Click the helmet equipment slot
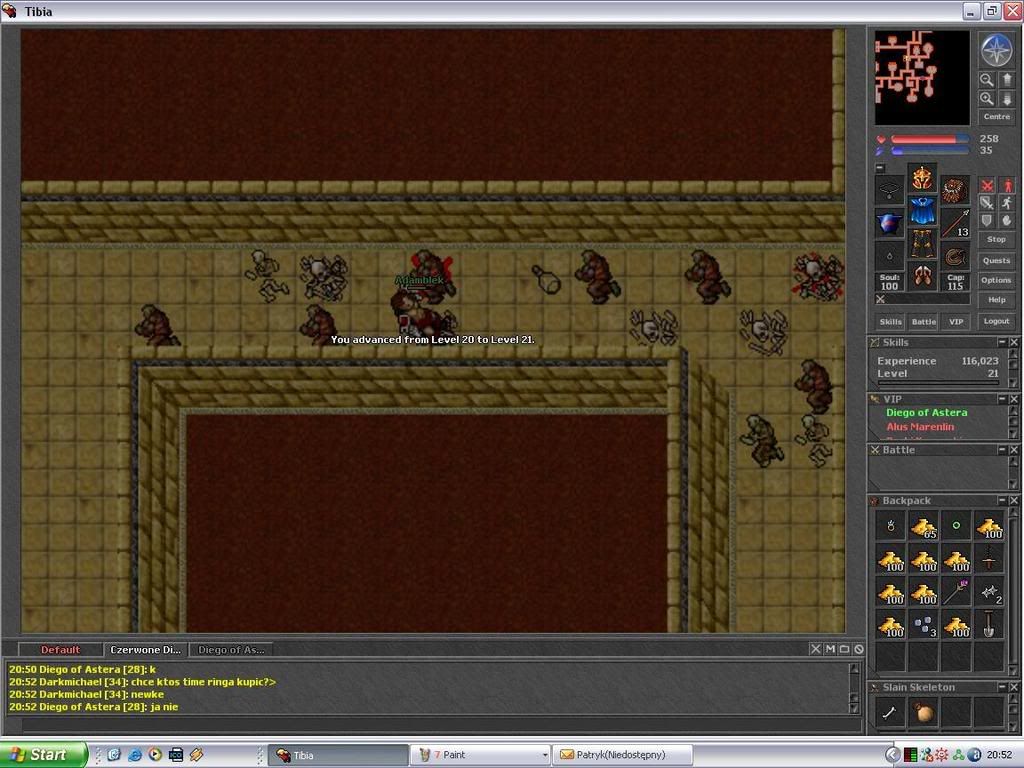 pyautogui.click(x=922, y=178)
